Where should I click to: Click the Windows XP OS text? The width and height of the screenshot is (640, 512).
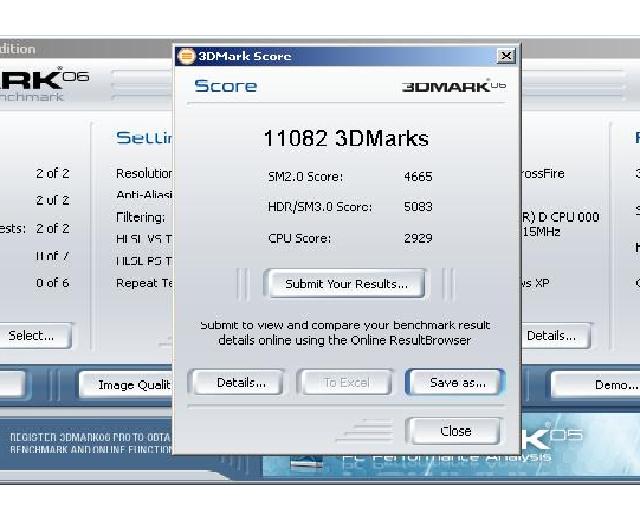coord(535,283)
